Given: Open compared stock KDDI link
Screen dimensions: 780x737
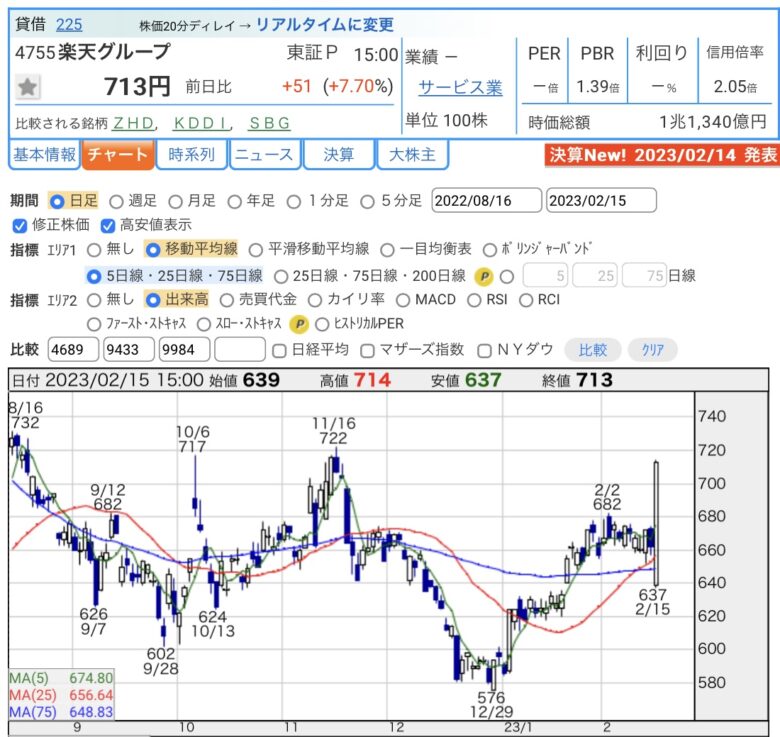Looking at the screenshot, I should coord(202,123).
